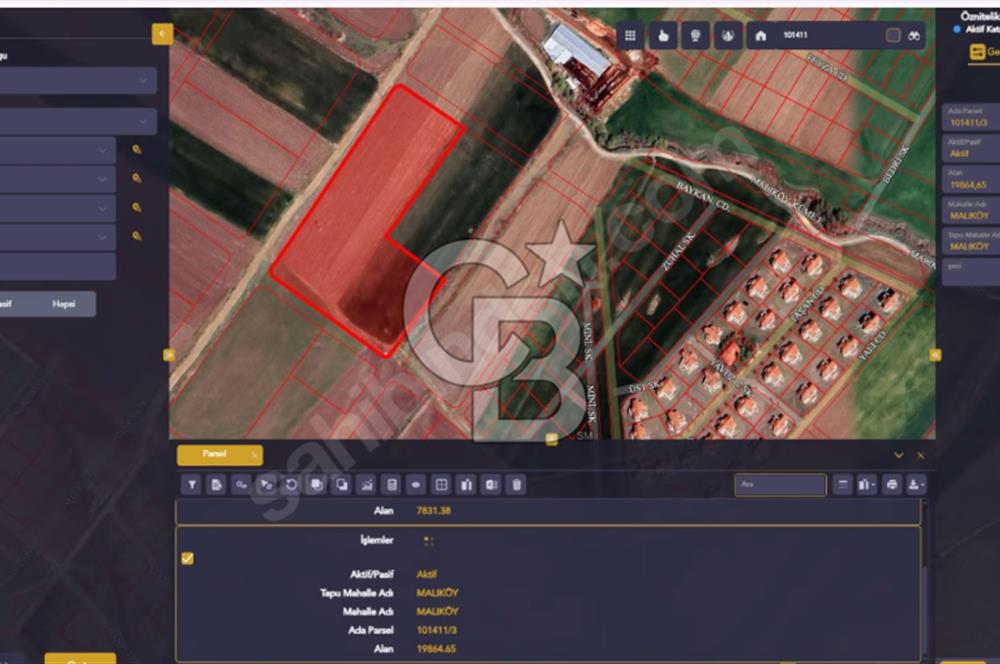The width and height of the screenshot is (1000, 664).
Task: Collapse the results panel with chevron
Action: click(899, 455)
